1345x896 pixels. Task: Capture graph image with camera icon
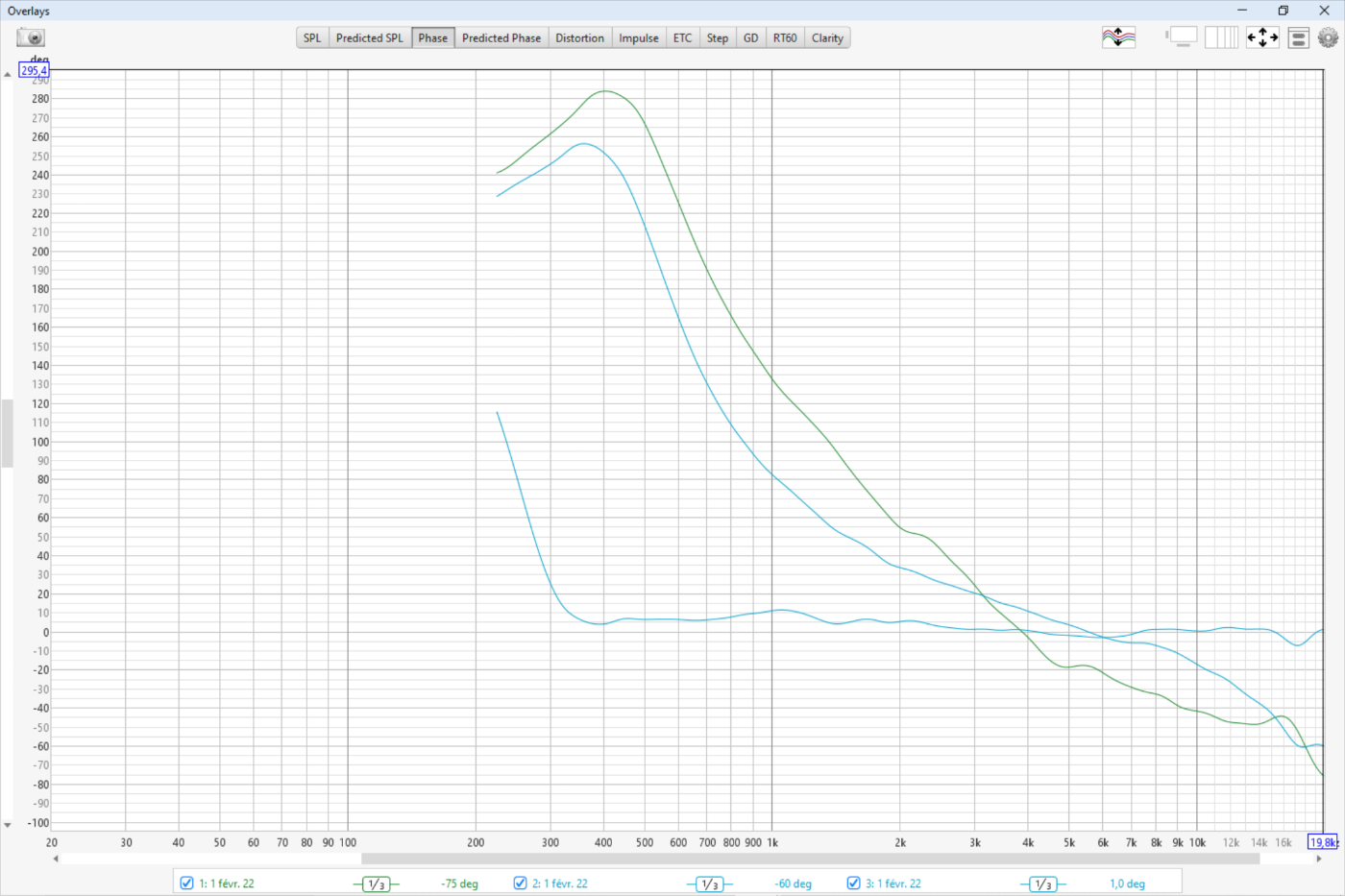31,37
